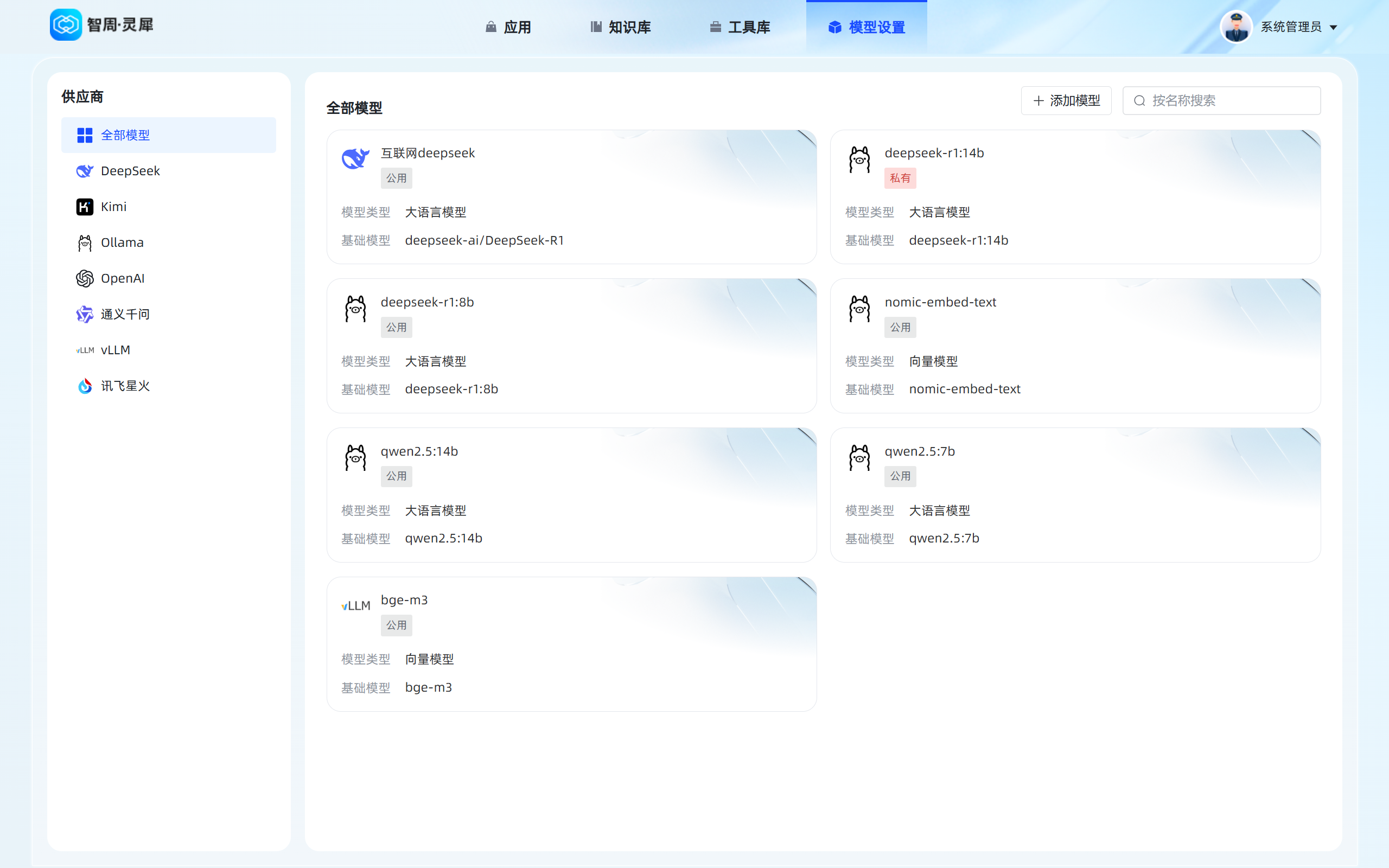The image size is (1389, 868).
Task: Click vLLM icon on bge-m3 card
Action: point(356,605)
